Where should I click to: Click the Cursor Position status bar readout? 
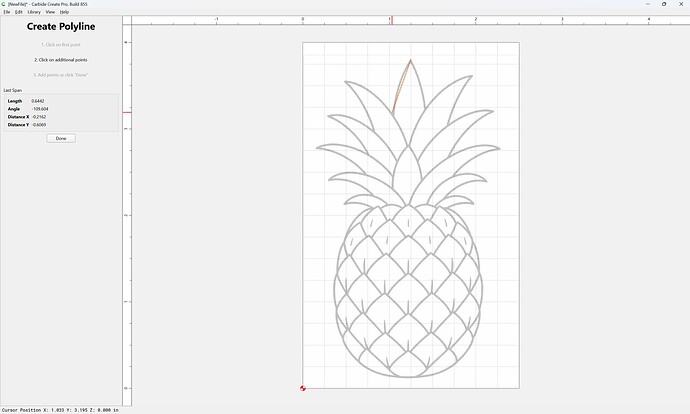point(60,410)
